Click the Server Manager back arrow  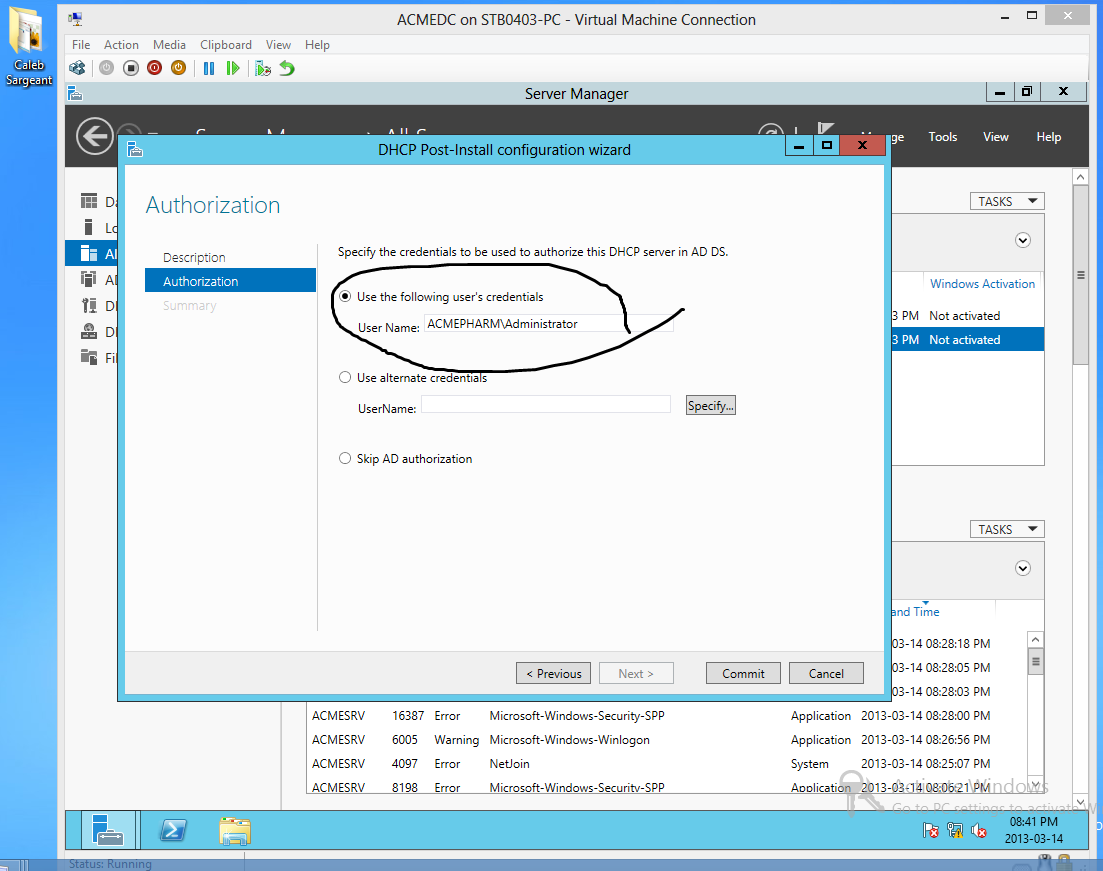click(x=95, y=136)
